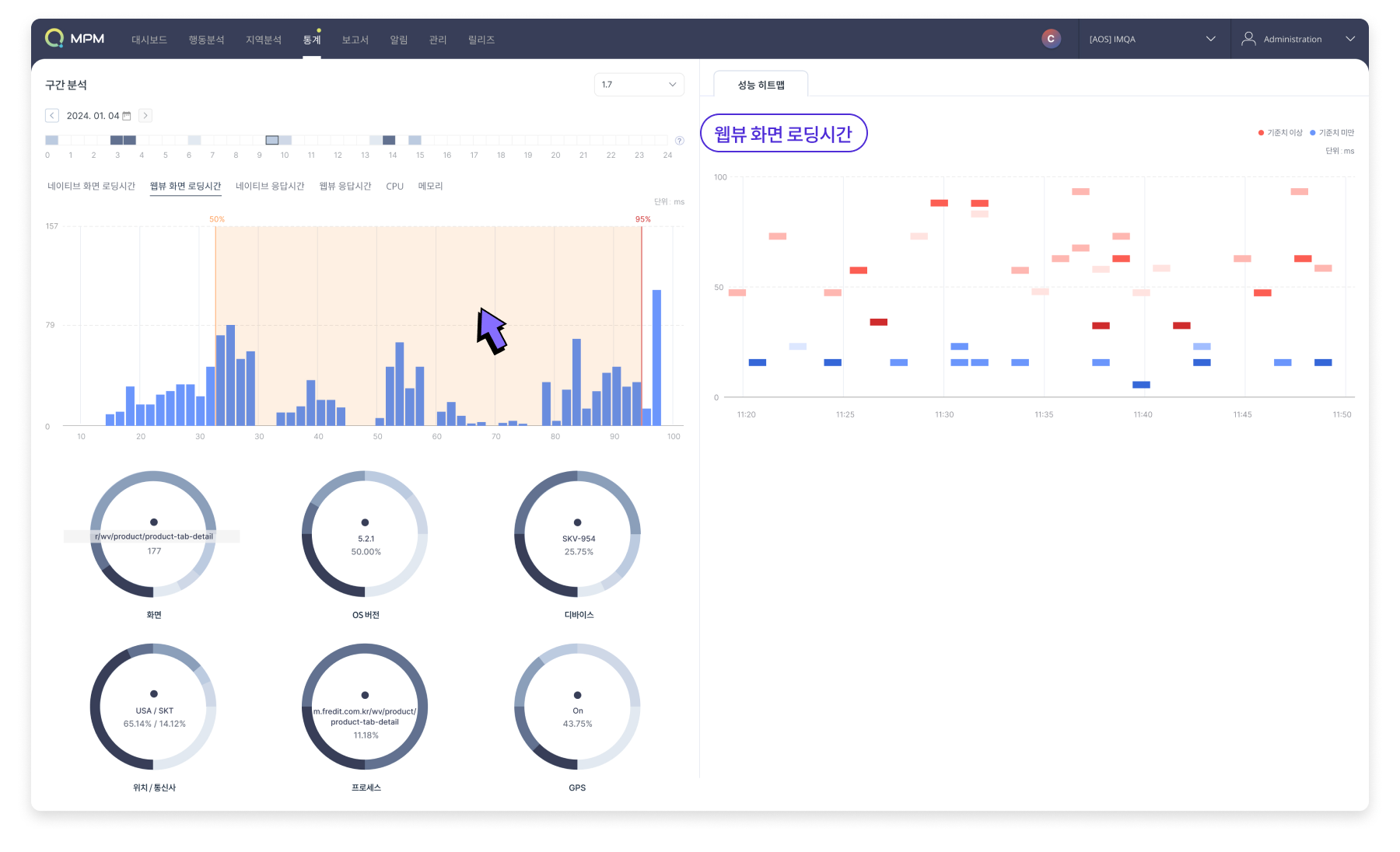Click the blue heatmap cell below zero line near 11:40
The height and width of the screenshot is (852, 1400).
1141,385
